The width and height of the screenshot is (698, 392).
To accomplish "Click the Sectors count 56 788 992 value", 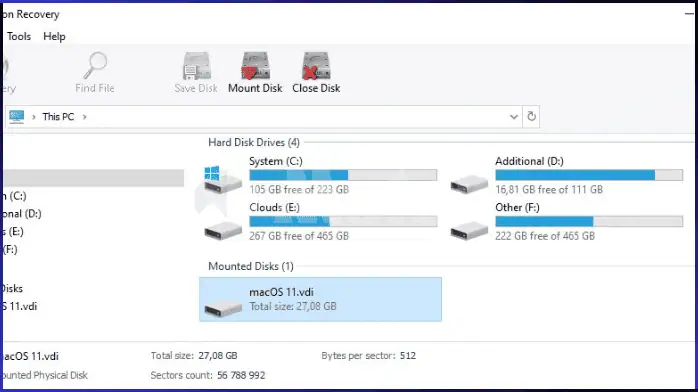I will (x=241, y=375).
